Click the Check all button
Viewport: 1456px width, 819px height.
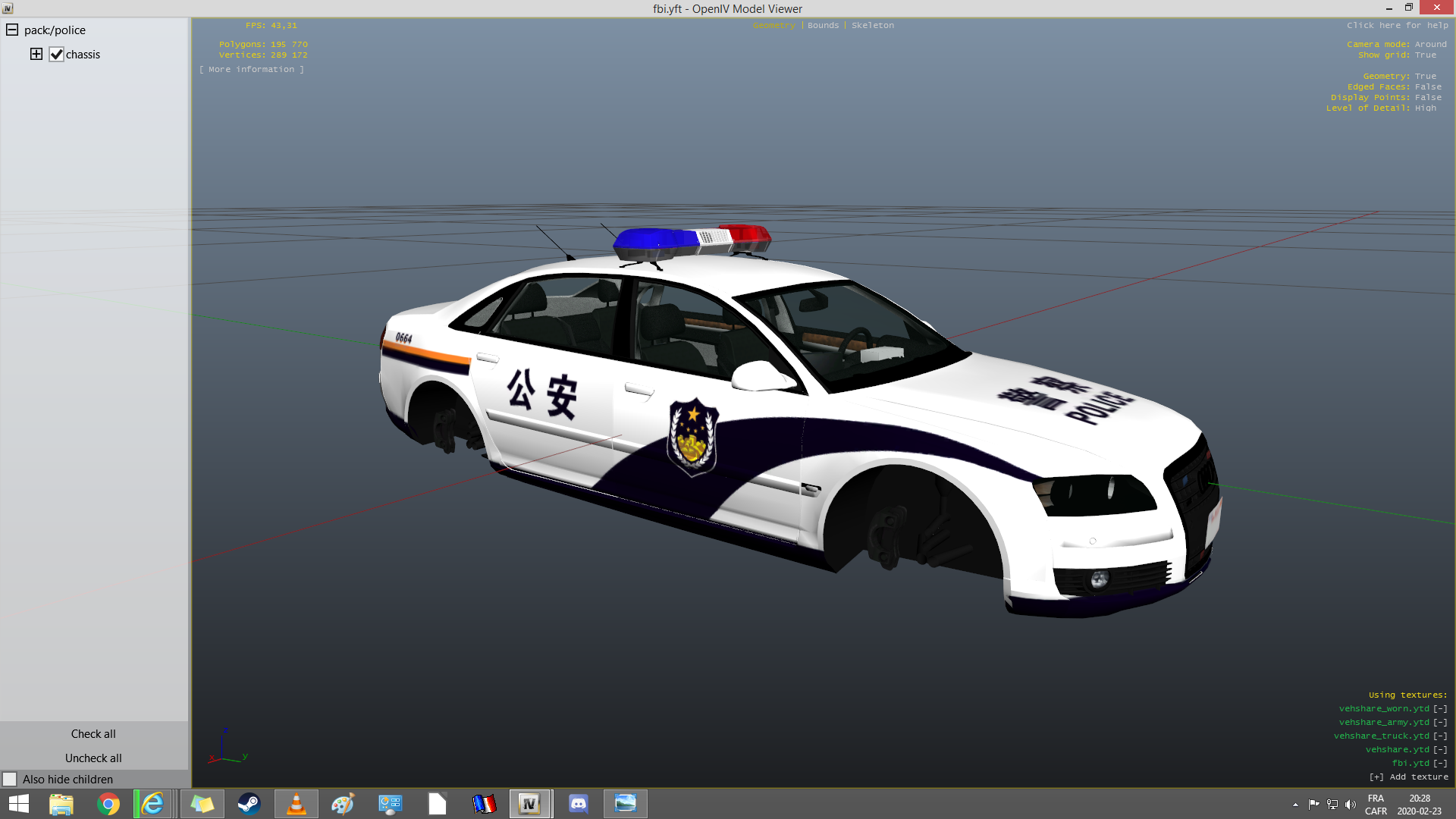click(93, 734)
